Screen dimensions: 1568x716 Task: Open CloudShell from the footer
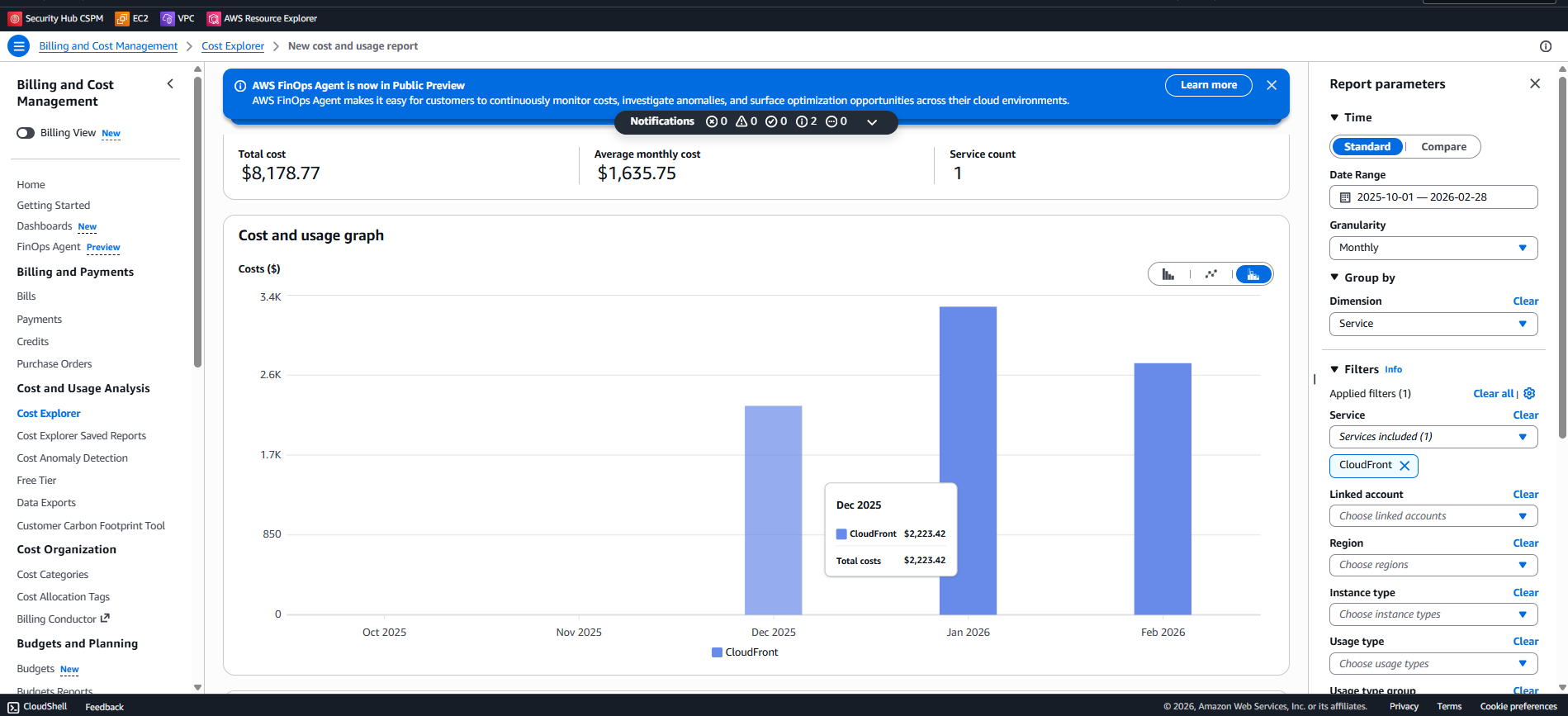point(38,706)
